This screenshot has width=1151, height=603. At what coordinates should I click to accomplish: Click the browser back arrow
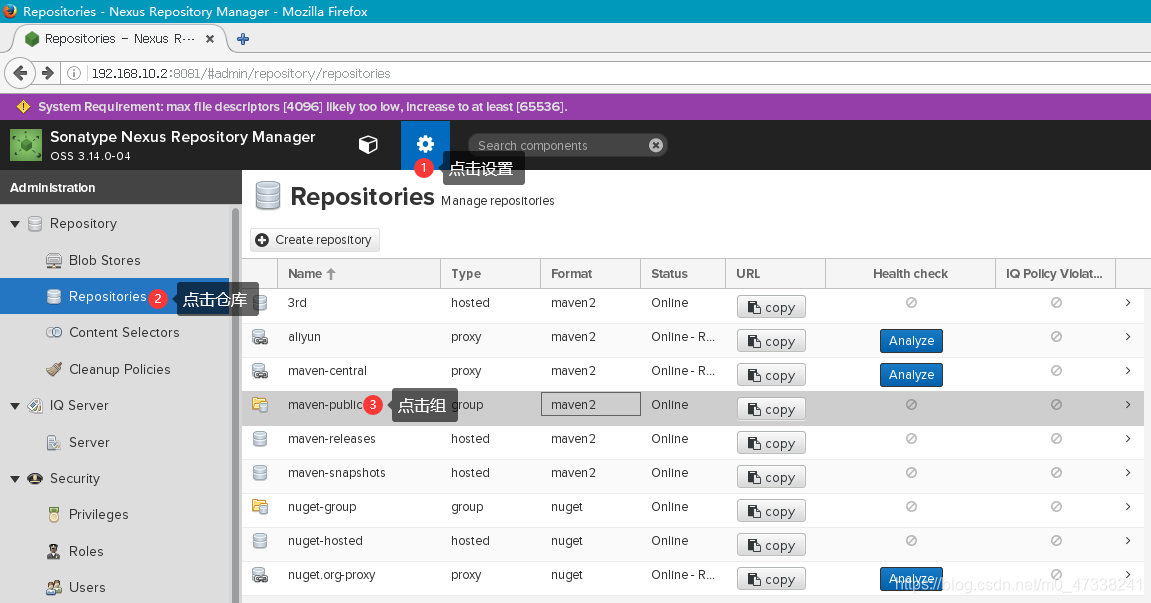point(21,73)
